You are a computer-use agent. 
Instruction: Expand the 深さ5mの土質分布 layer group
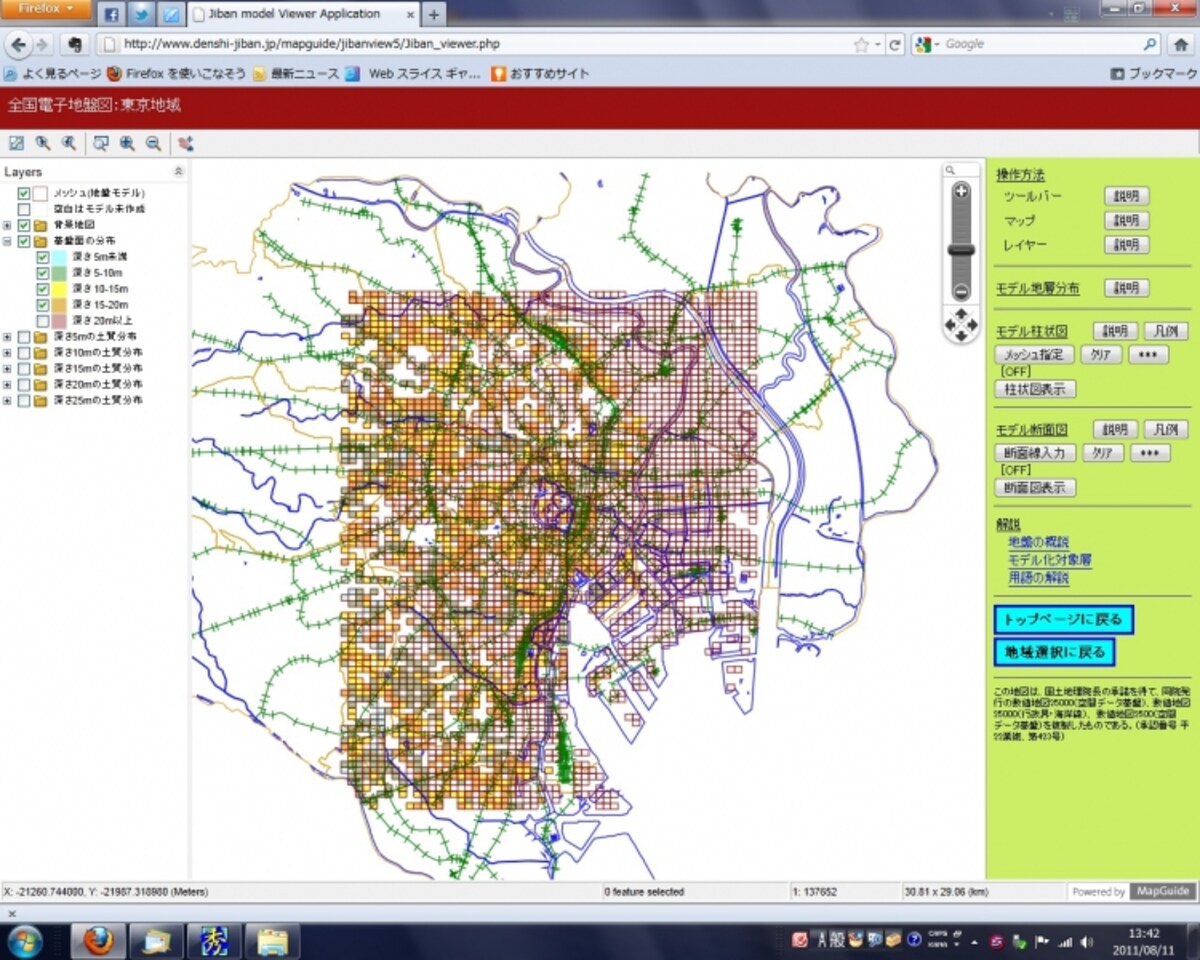(8, 337)
